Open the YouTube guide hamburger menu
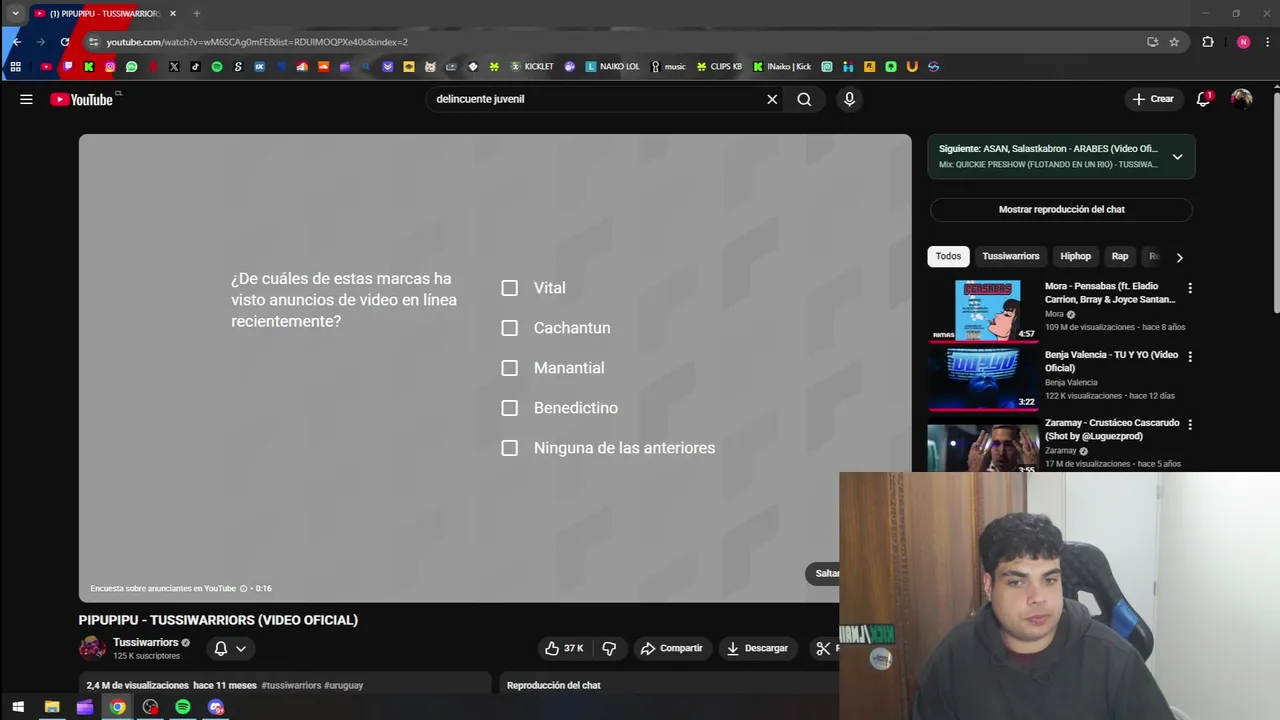1280x720 pixels. 26,99
